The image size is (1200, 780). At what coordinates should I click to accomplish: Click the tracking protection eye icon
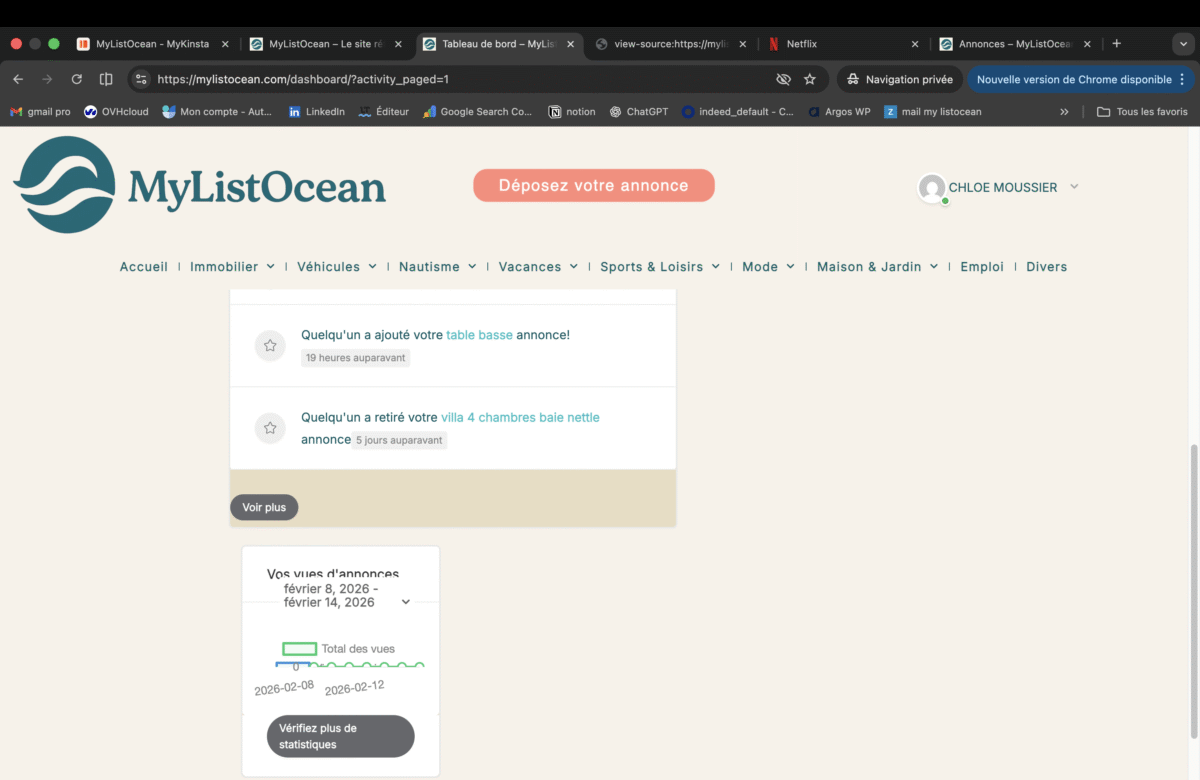pos(783,79)
